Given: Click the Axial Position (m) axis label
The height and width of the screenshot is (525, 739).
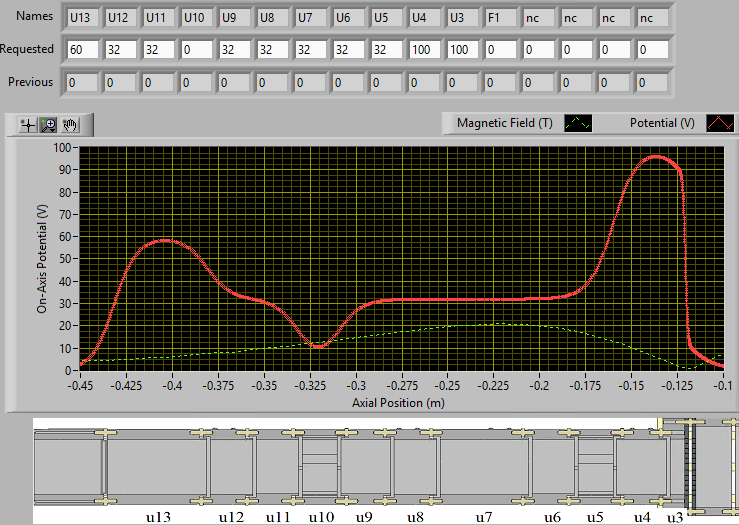Looking at the screenshot, I should (398, 403).
